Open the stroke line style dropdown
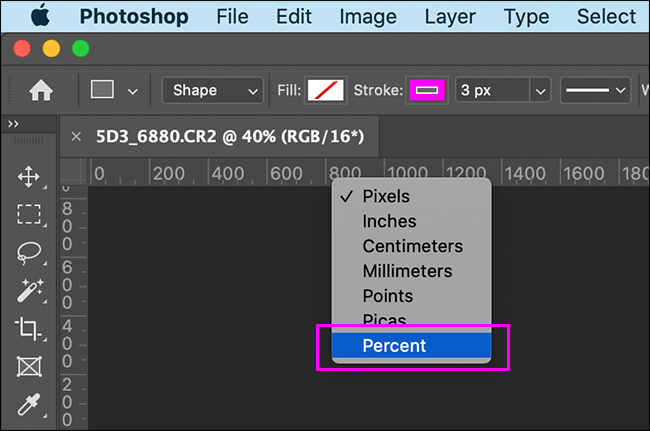 [x=596, y=90]
